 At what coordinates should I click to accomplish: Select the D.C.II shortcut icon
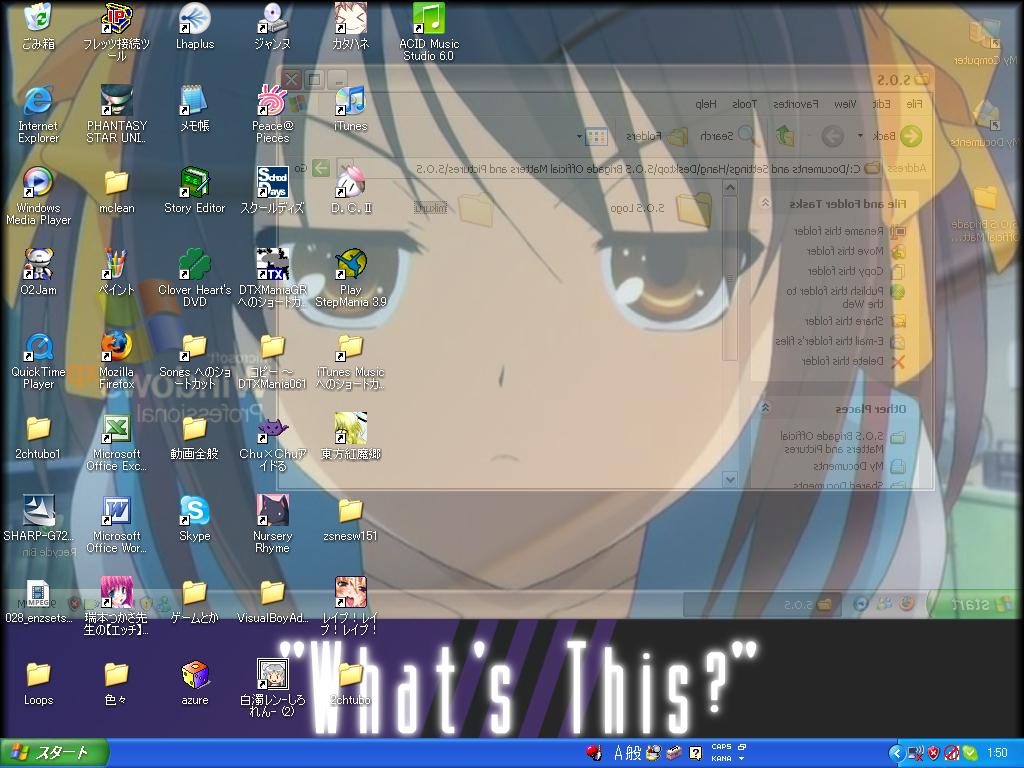pyautogui.click(x=351, y=191)
